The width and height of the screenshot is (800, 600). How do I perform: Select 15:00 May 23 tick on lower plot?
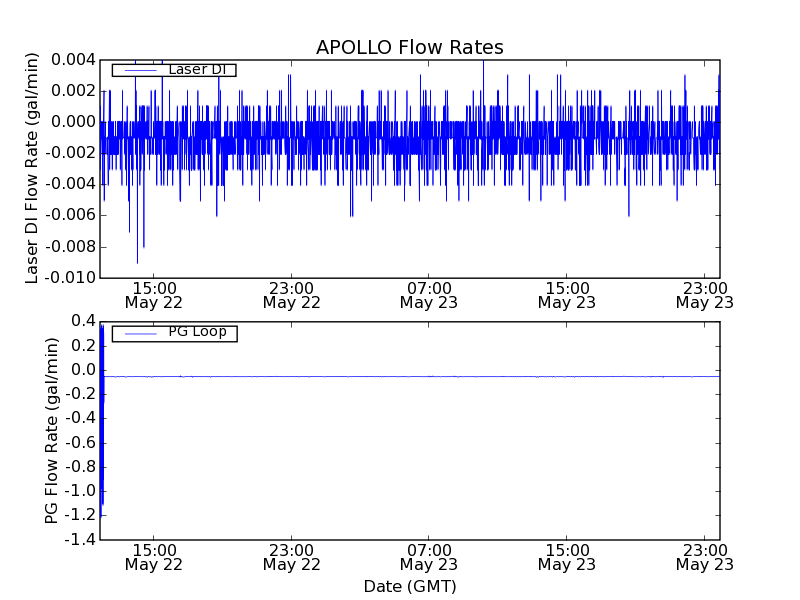[567, 557]
